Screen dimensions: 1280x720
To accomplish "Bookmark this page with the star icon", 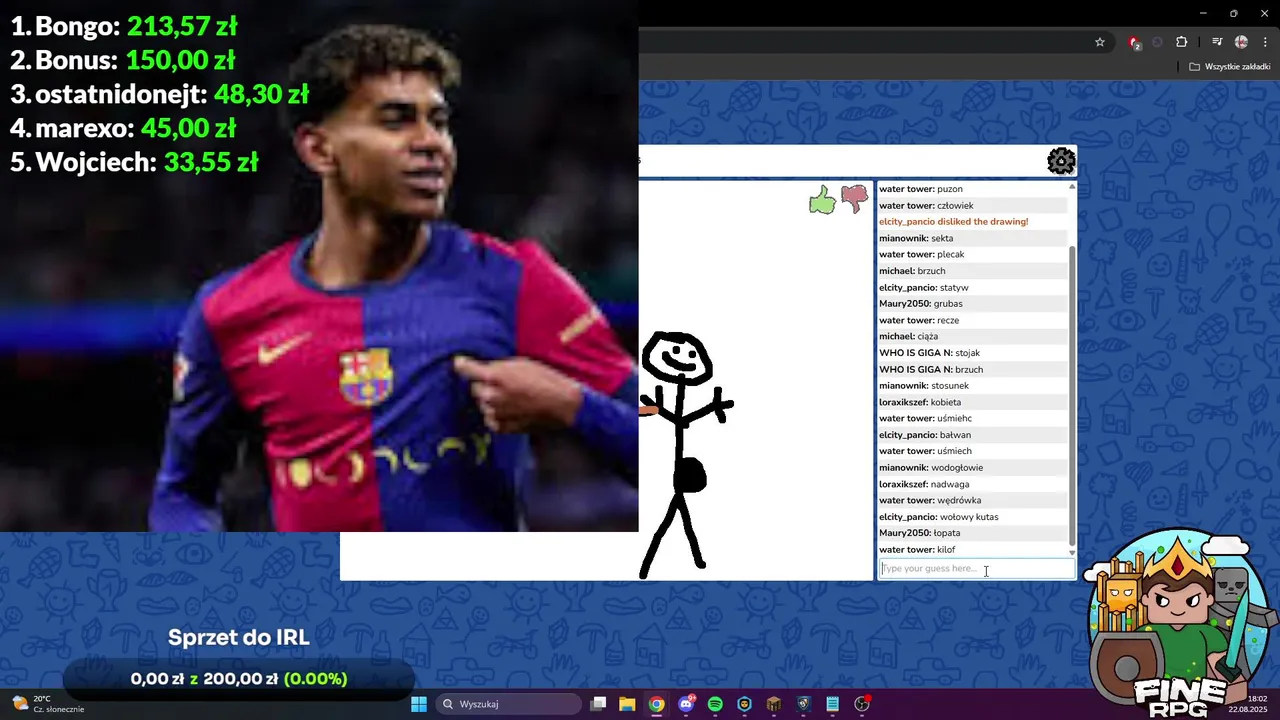I will (1100, 42).
